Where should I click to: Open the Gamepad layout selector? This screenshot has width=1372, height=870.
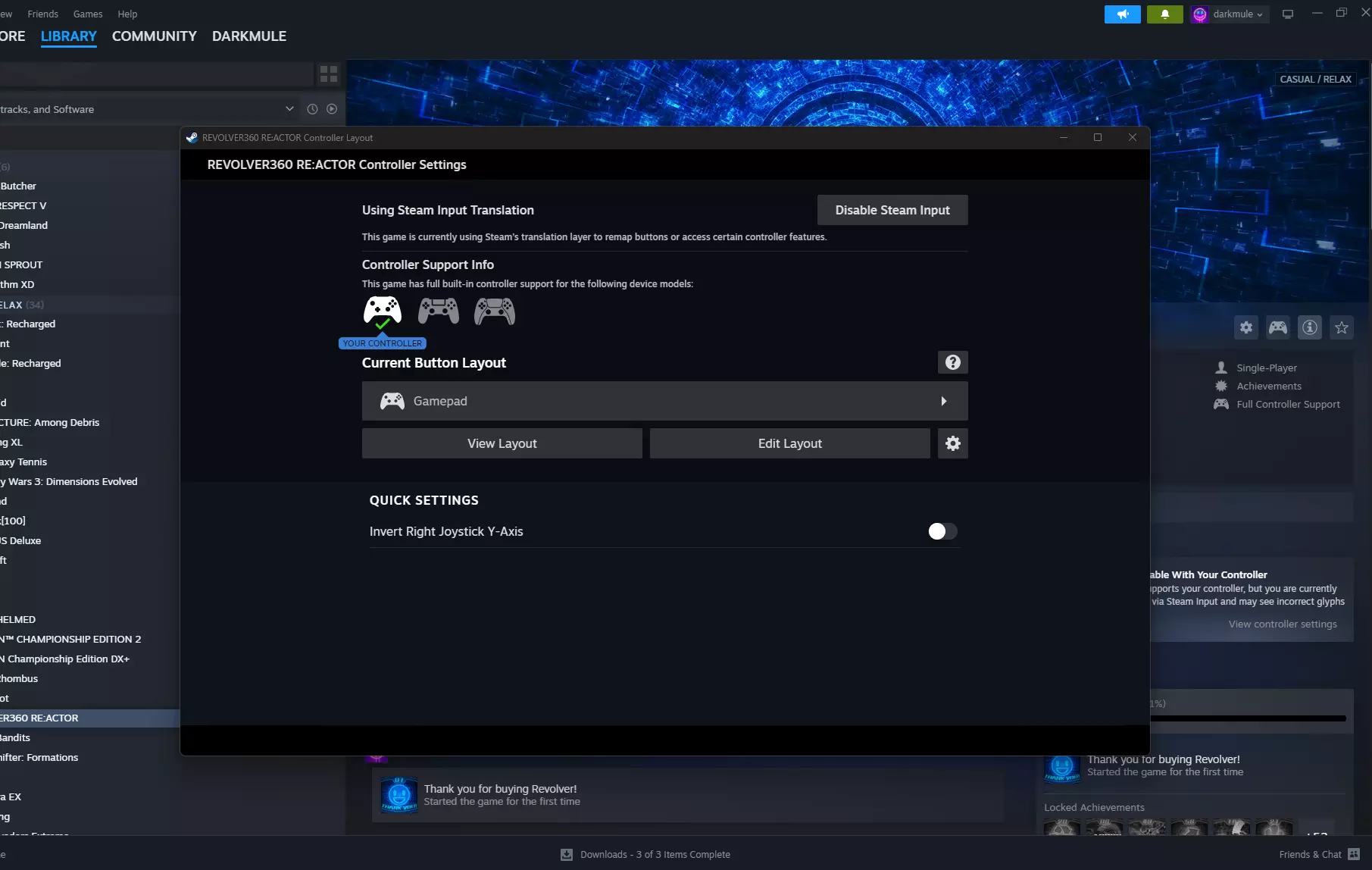665,401
